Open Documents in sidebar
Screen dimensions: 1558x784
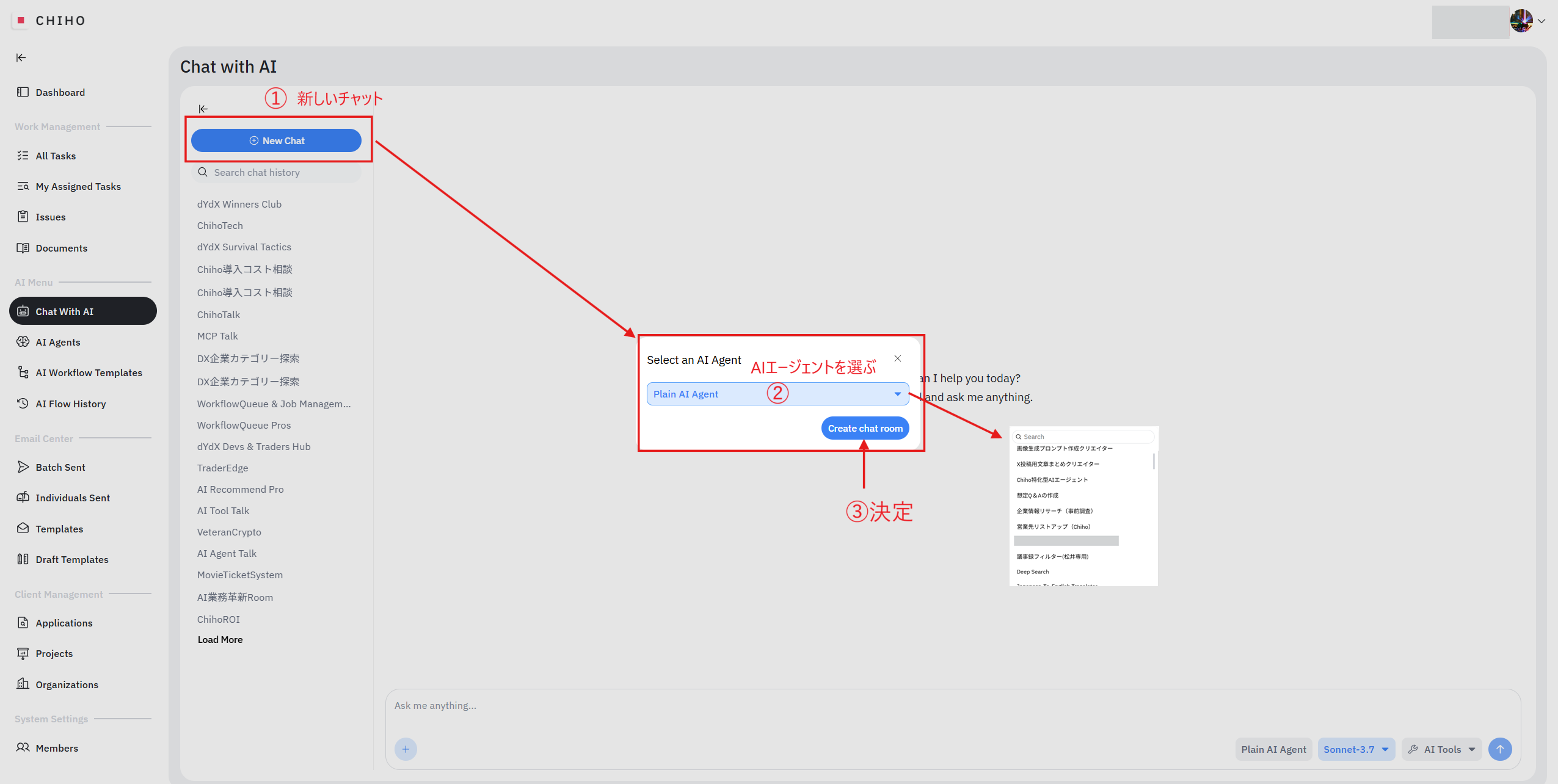click(61, 248)
